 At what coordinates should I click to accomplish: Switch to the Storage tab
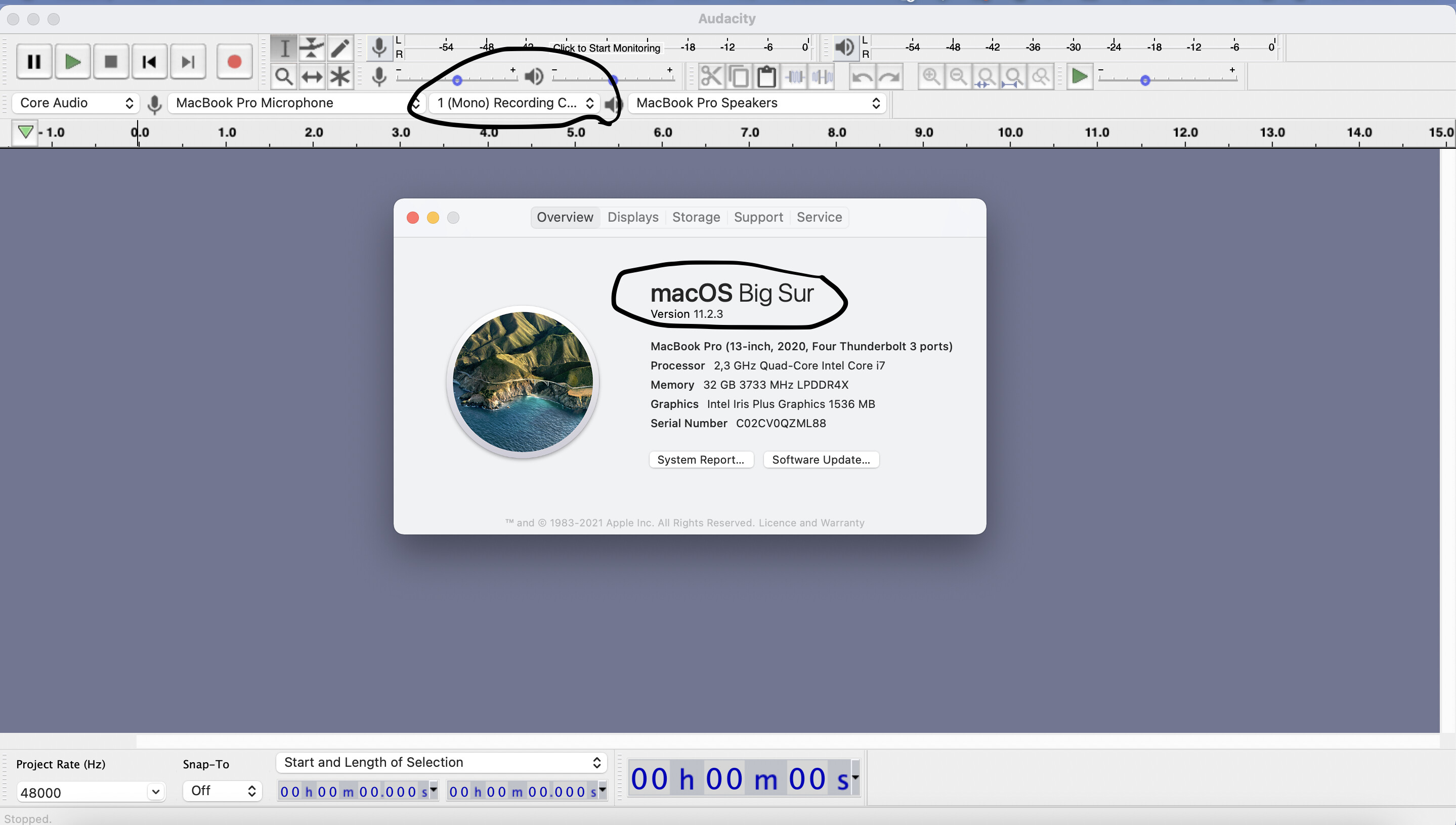696,217
